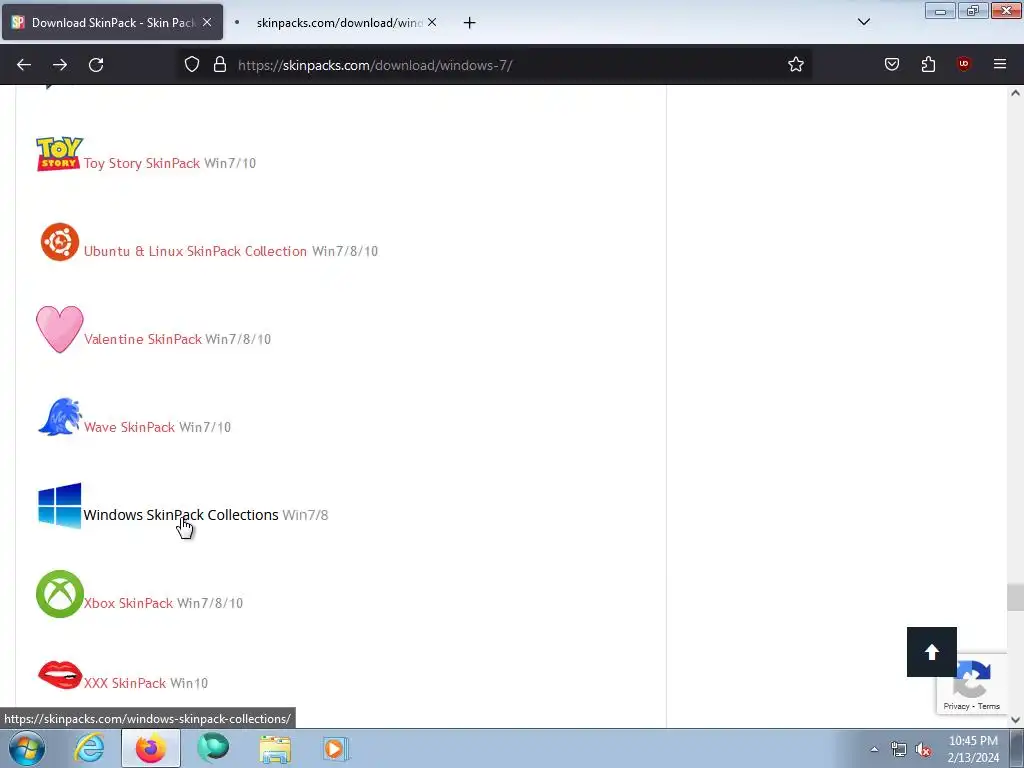Close the skinpacks.com/download tab
The height and width of the screenshot is (768, 1024).
pos(432,22)
